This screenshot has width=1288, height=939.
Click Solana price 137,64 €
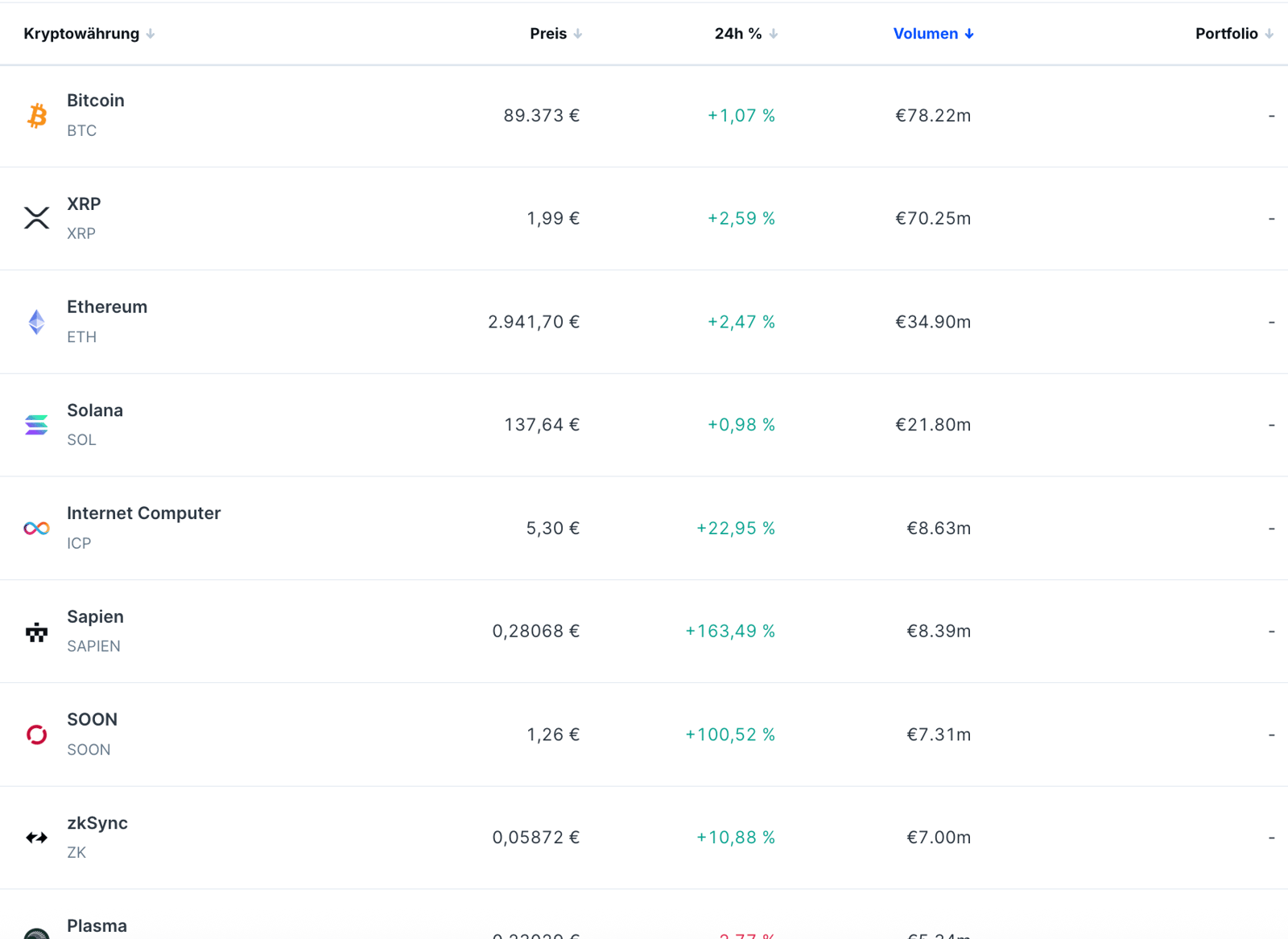point(542,425)
